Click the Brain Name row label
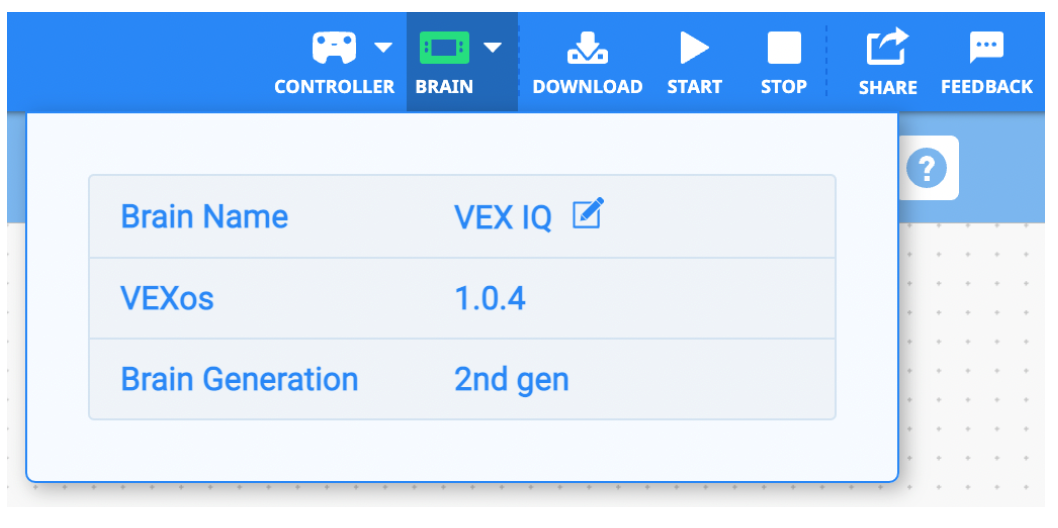Viewport: 1058px width, 528px height. 204,217
